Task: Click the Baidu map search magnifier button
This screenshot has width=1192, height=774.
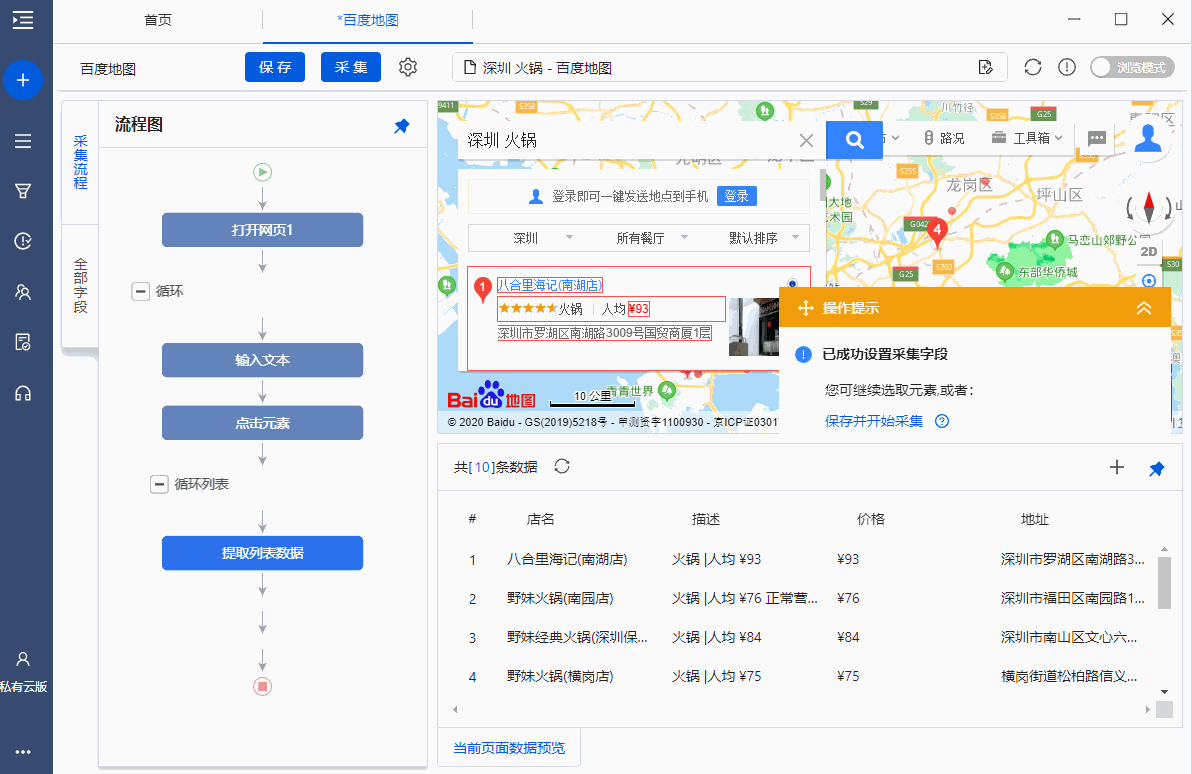Action: click(854, 140)
